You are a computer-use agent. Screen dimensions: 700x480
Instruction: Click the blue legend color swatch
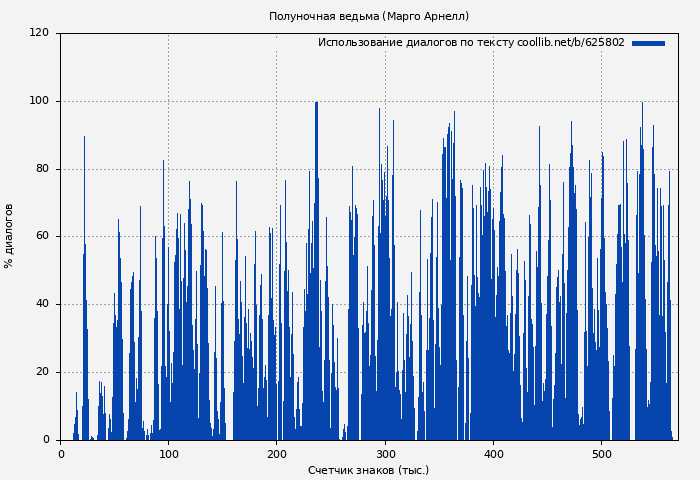tap(648, 43)
